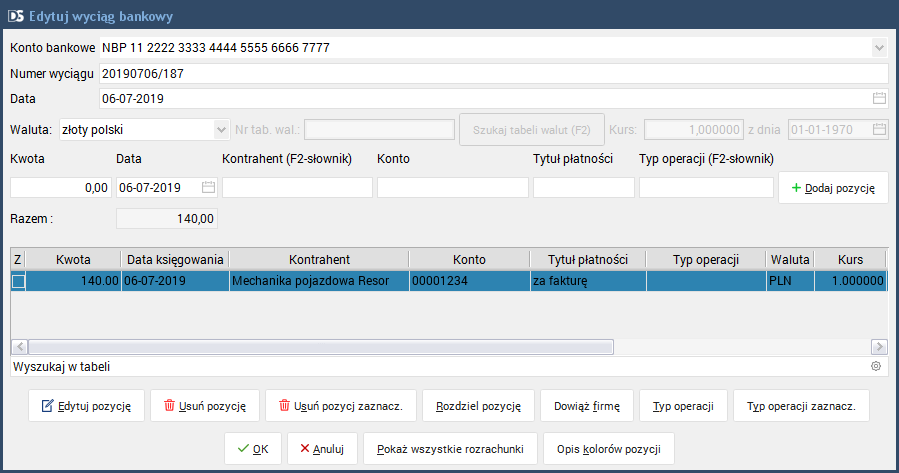Click Typ operacji zaznacz. button
The height and width of the screenshot is (473, 899).
pyautogui.click(x=801, y=406)
